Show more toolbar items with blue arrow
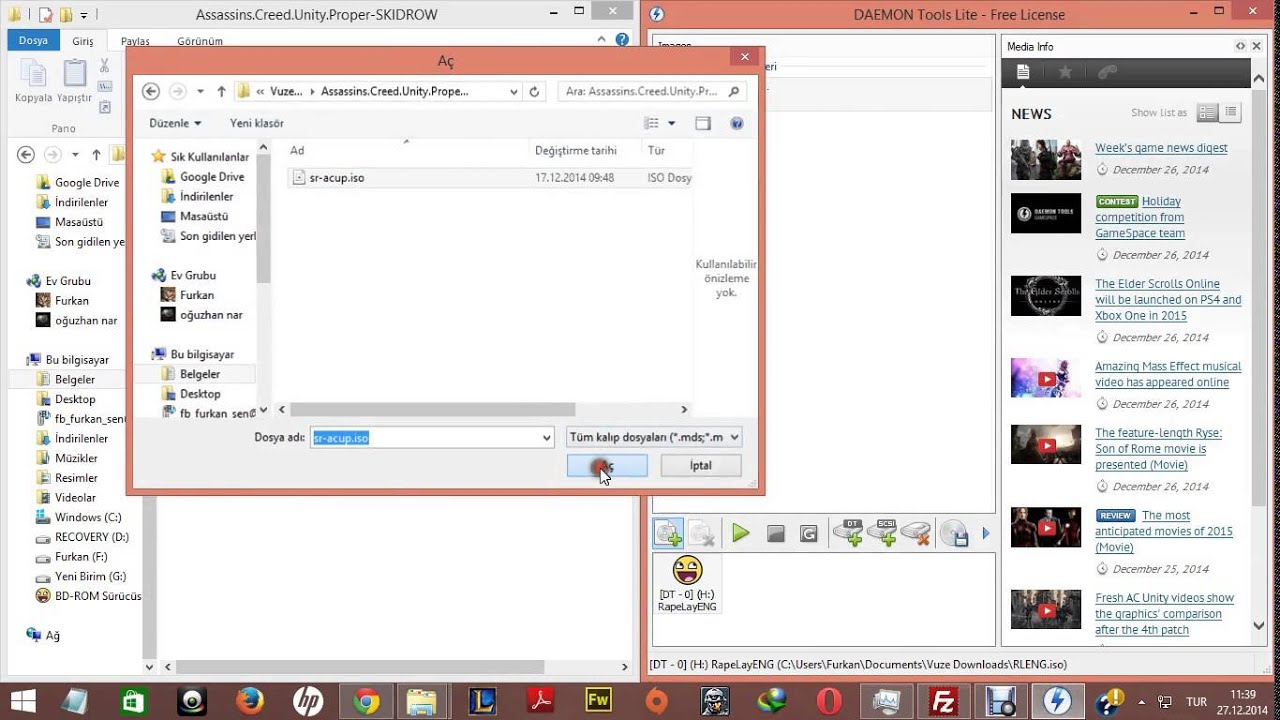The image size is (1280, 720). (986, 534)
